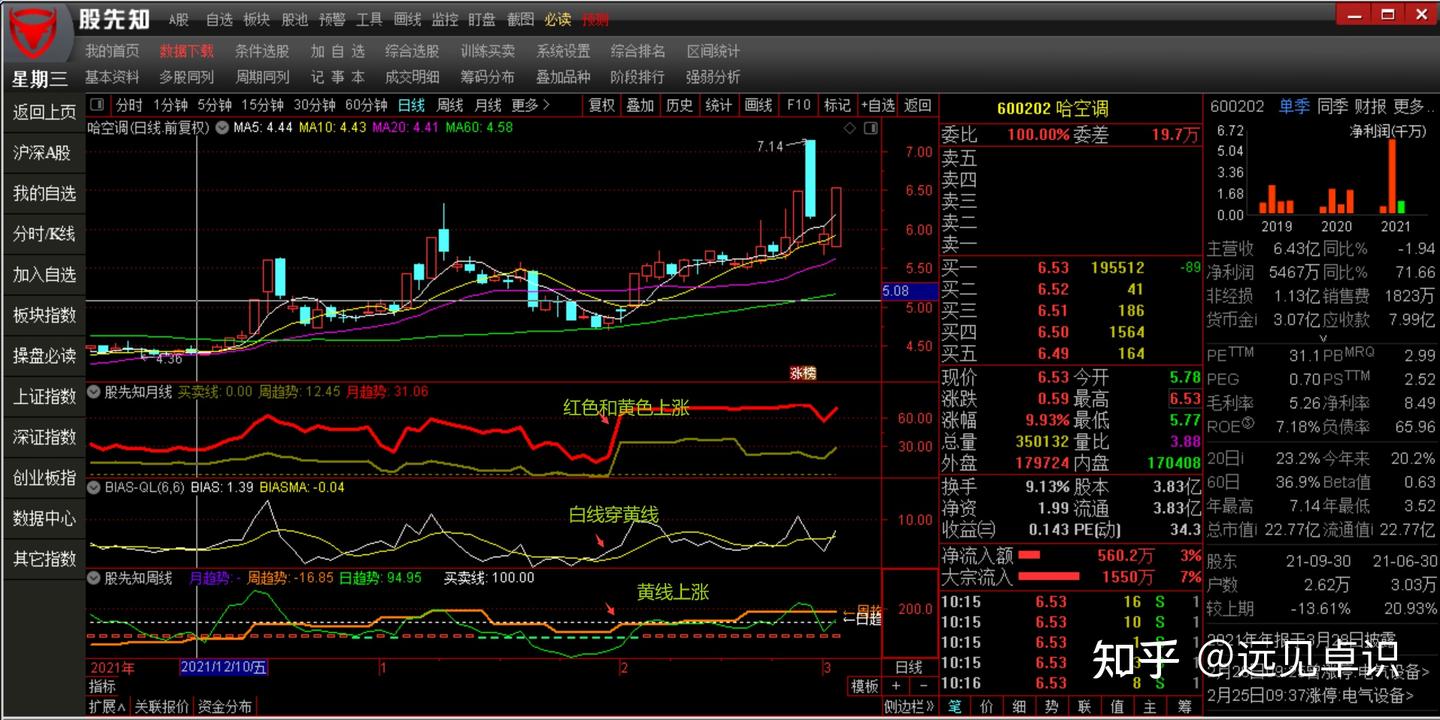Open 筹码分布 chip distribution
The width and height of the screenshot is (1440, 720).
(488, 77)
